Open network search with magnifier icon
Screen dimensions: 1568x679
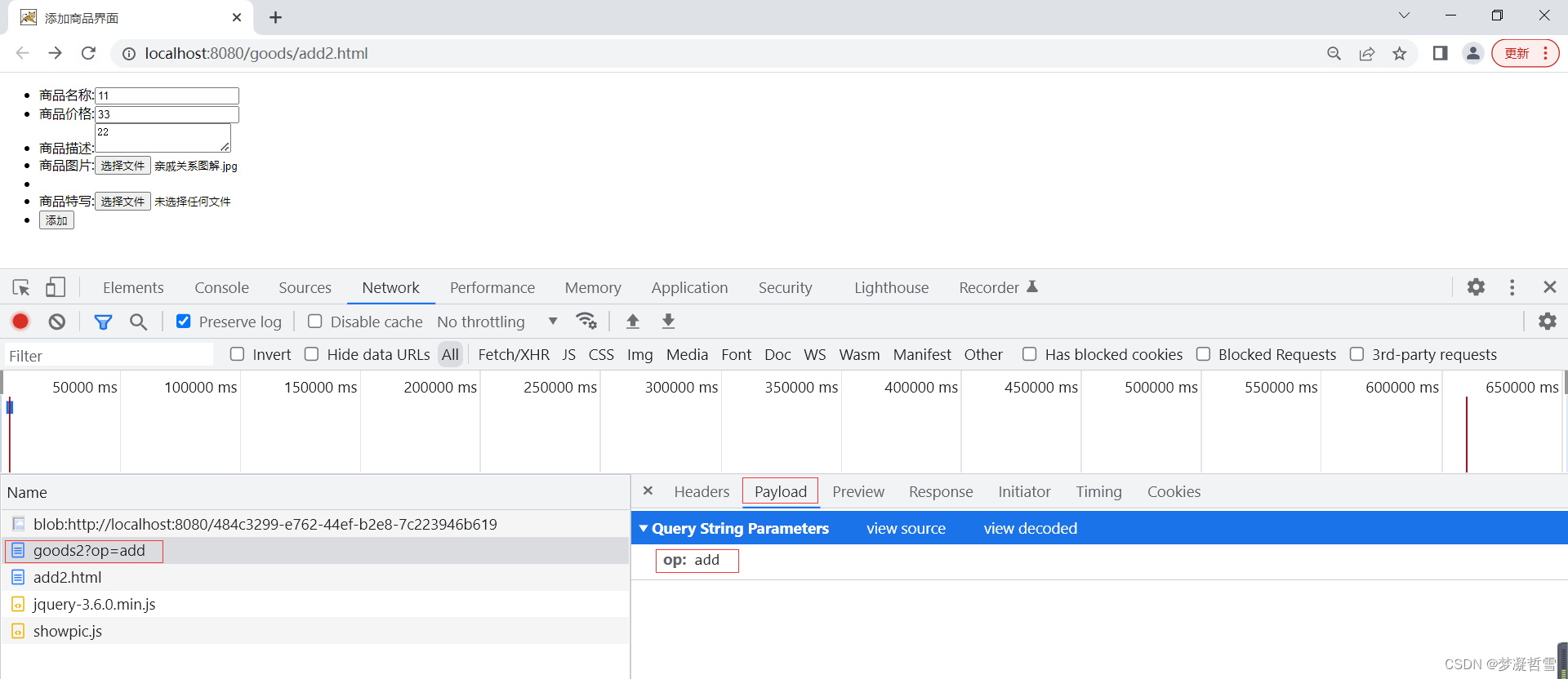pyautogui.click(x=139, y=322)
